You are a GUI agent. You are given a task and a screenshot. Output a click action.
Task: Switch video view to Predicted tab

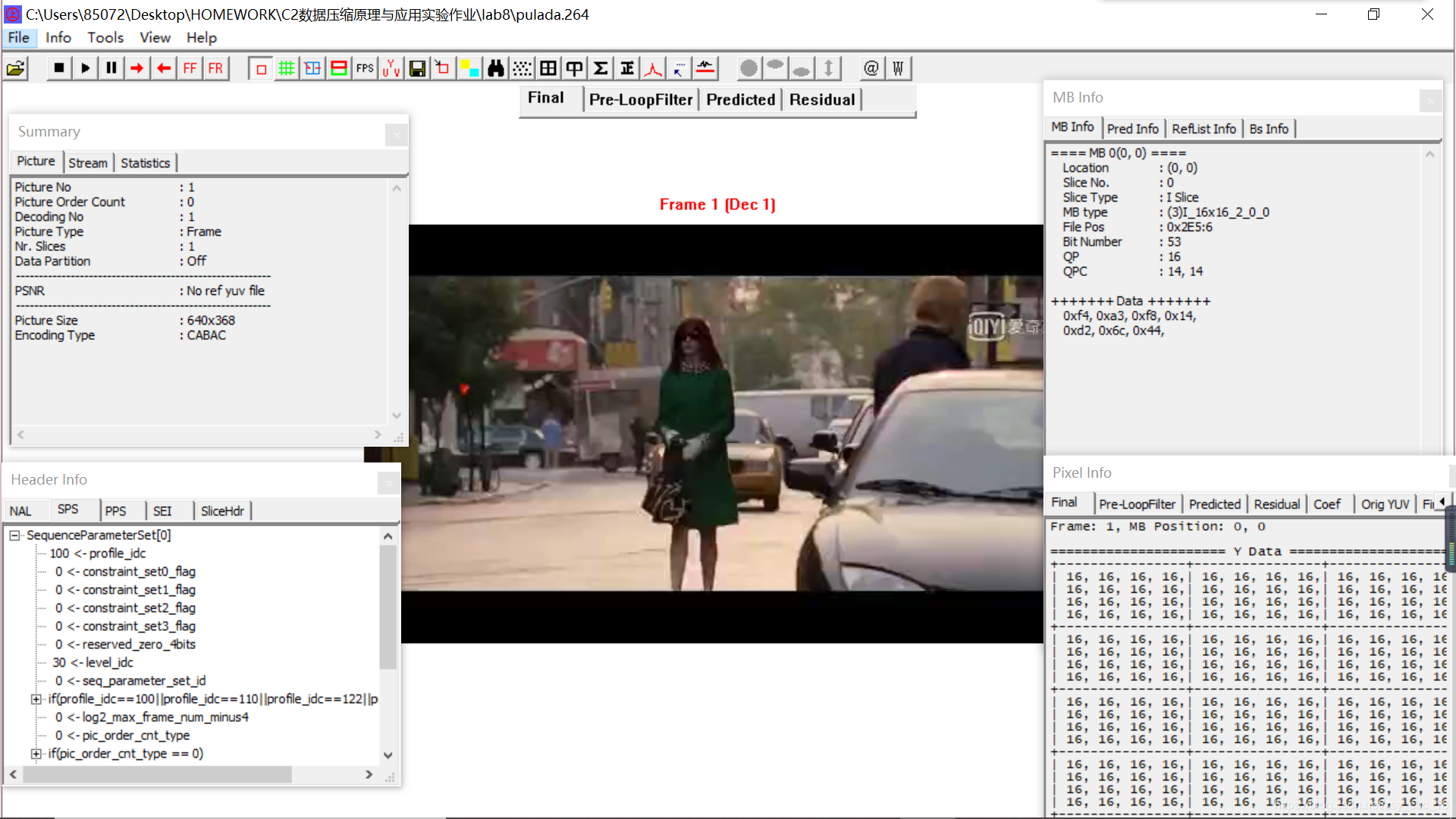741,99
